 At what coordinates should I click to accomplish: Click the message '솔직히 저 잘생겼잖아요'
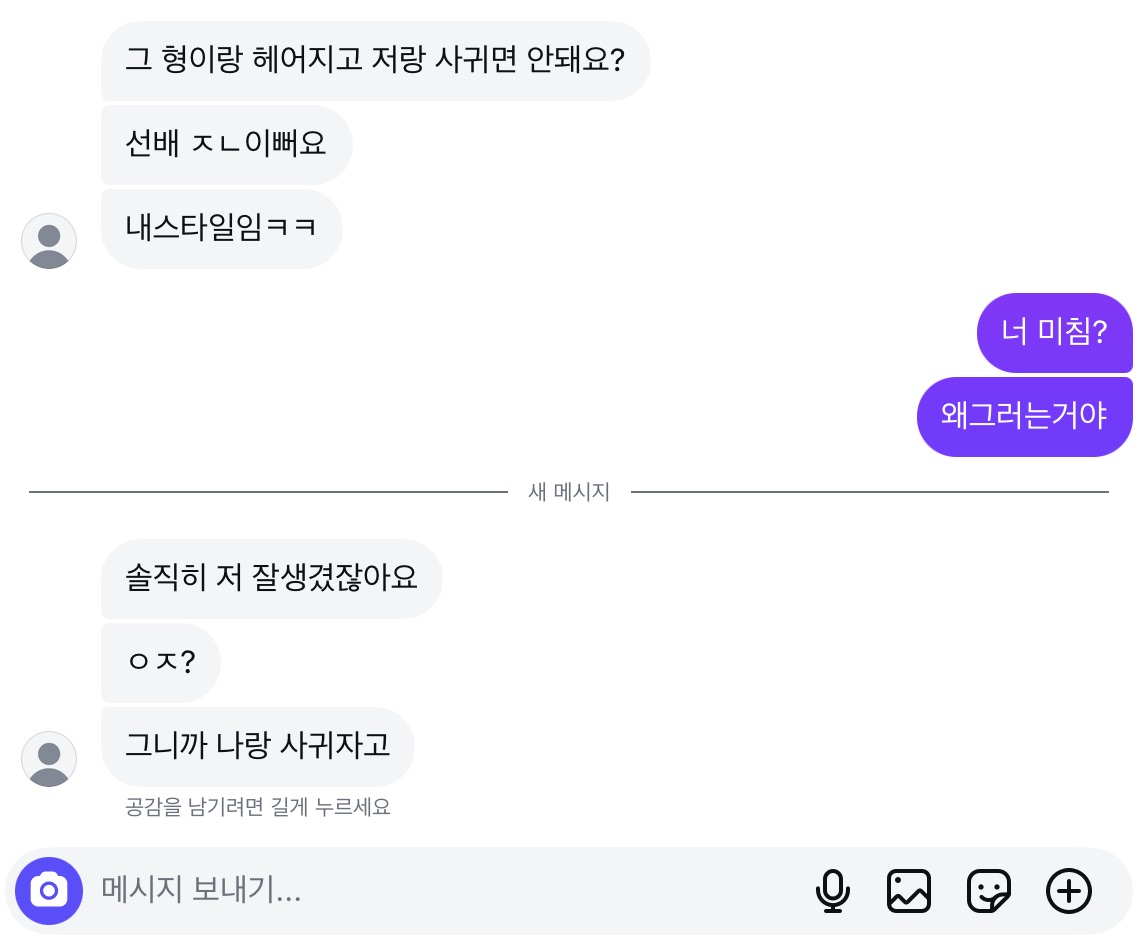(x=271, y=578)
